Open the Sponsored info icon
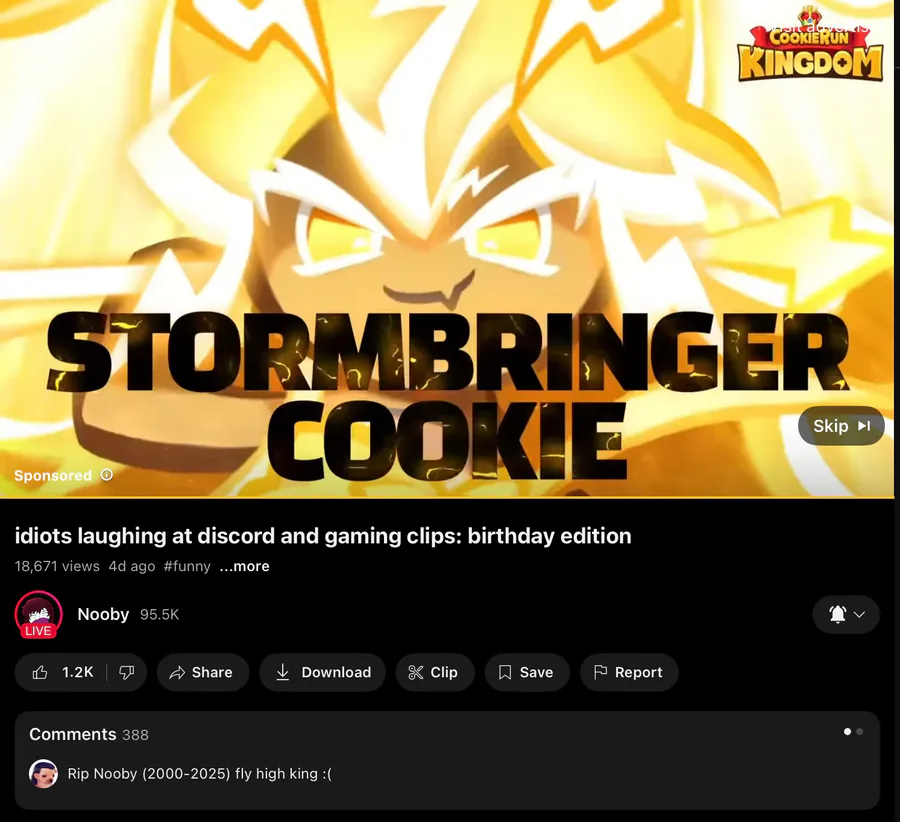900x822 pixels. tap(107, 475)
